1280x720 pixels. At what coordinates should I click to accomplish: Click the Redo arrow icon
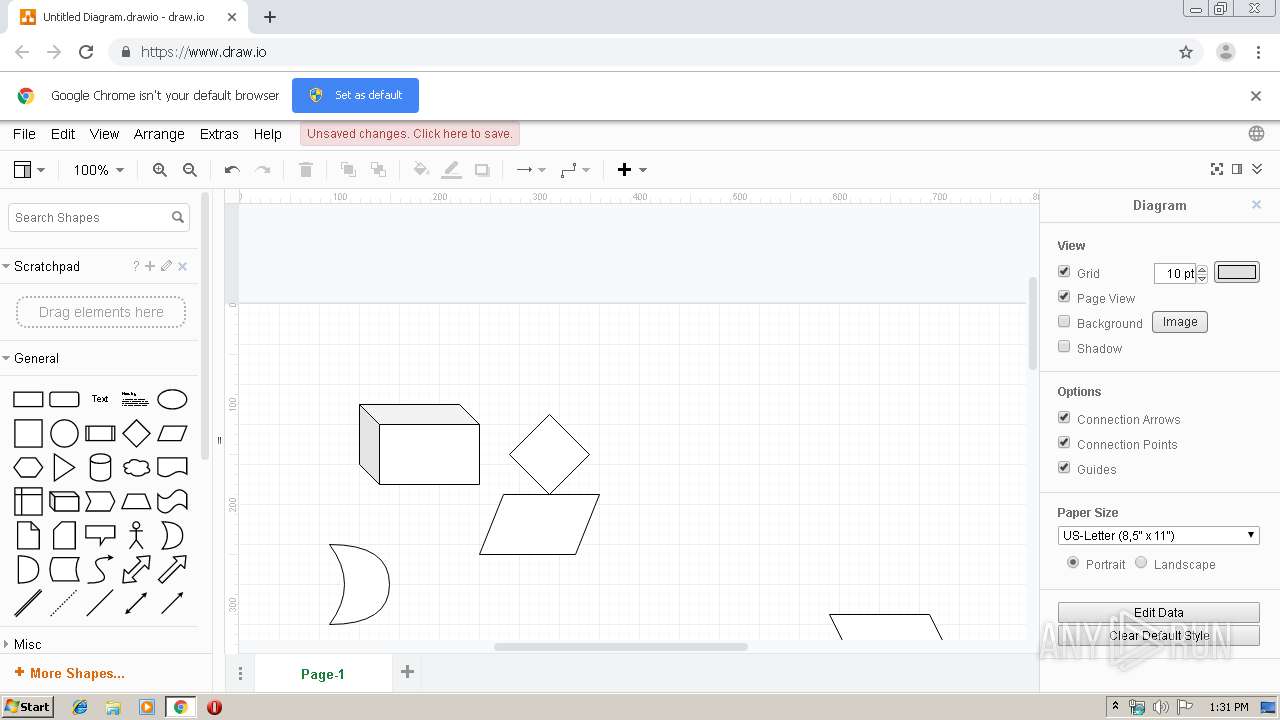[263, 170]
